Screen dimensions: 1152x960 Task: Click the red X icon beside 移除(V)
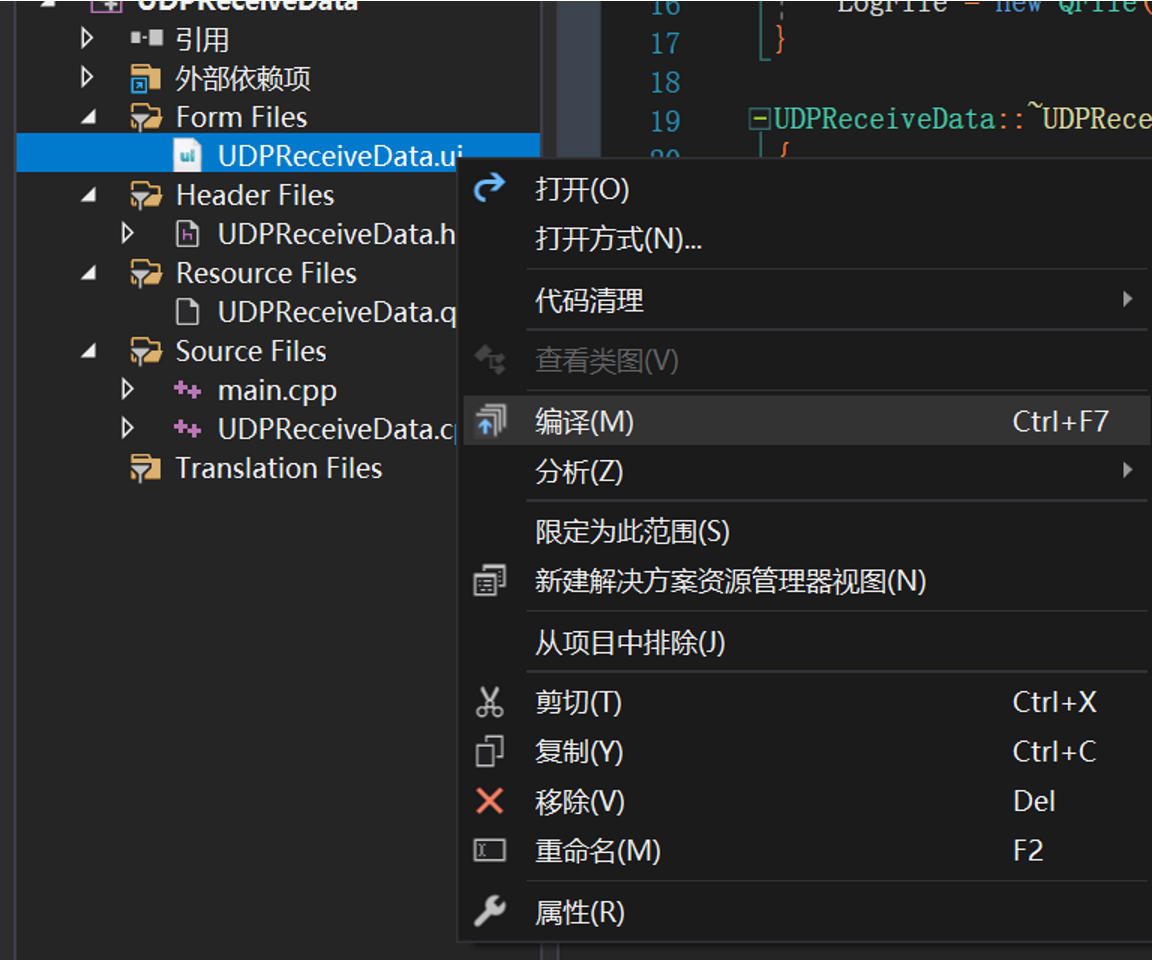(x=489, y=801)
